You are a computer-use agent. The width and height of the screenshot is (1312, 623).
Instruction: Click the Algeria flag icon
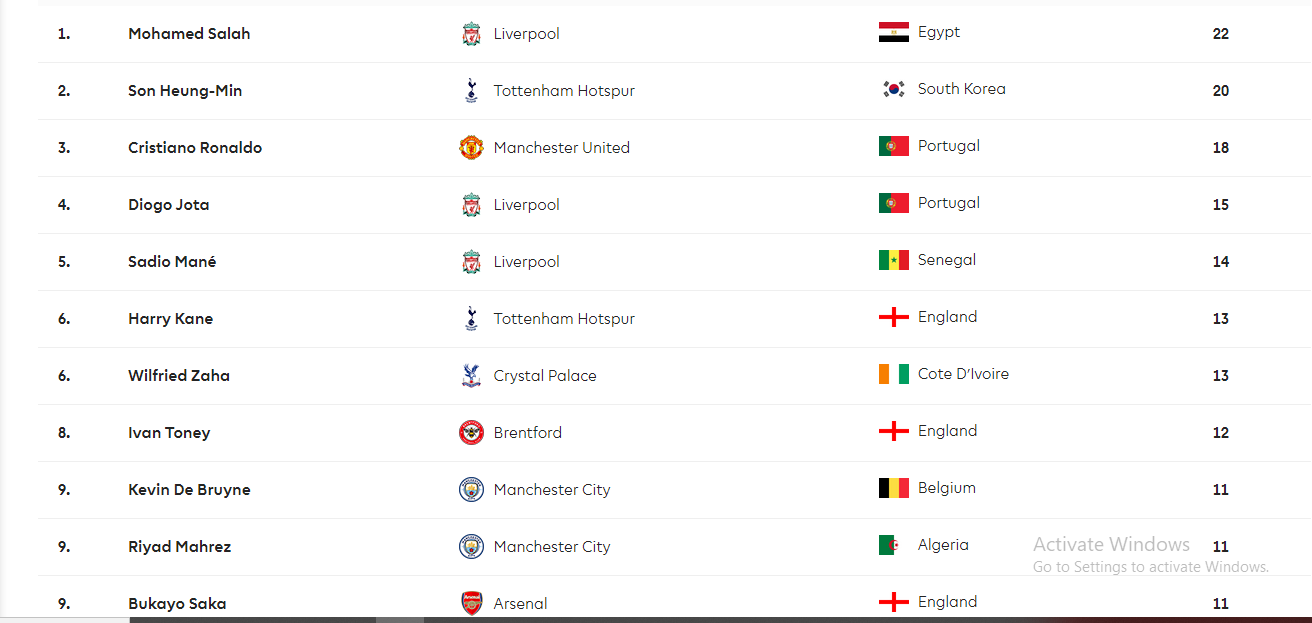click(x=893, y=545)
